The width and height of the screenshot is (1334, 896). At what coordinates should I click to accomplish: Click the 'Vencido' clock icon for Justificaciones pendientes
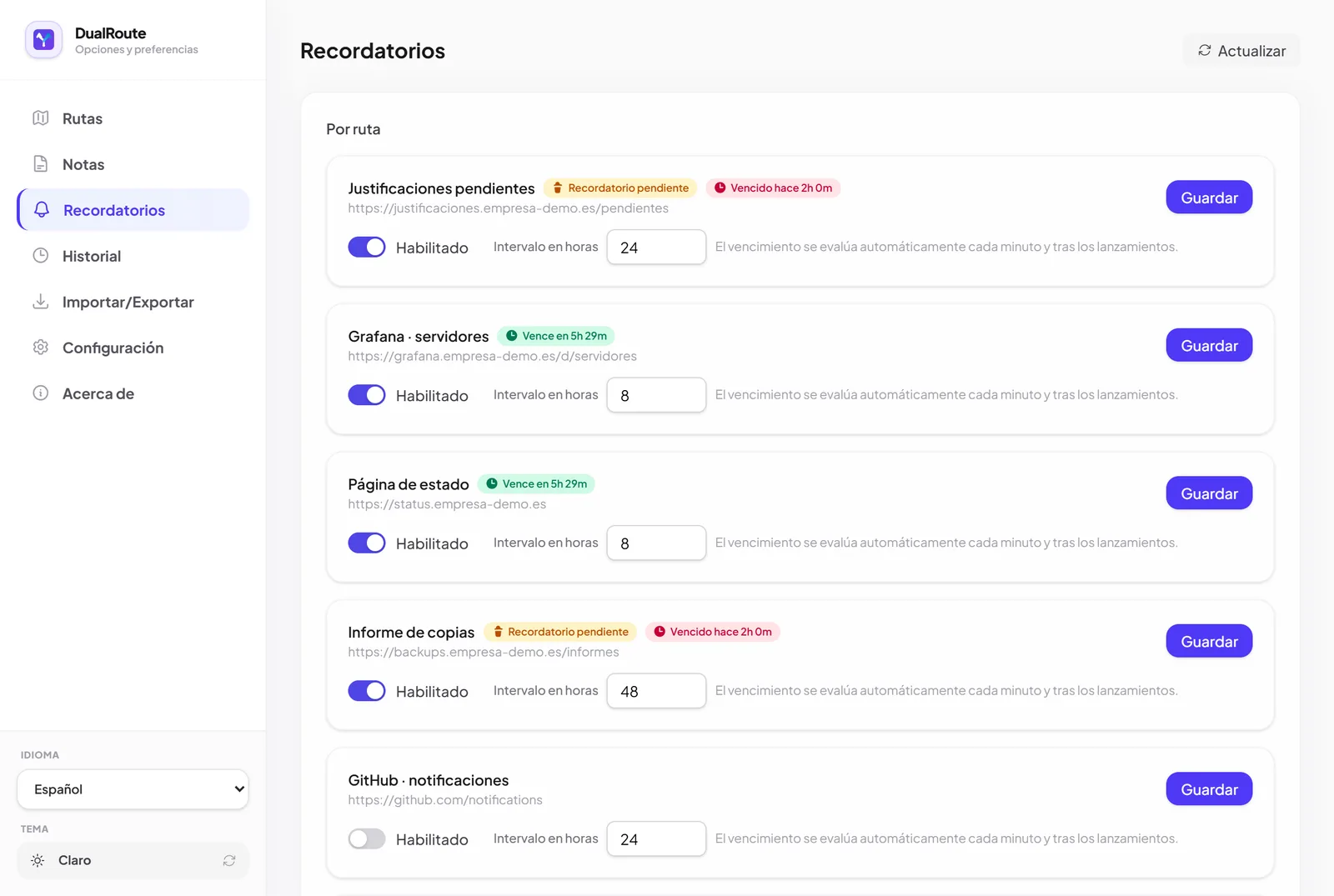tap(720, 188)
